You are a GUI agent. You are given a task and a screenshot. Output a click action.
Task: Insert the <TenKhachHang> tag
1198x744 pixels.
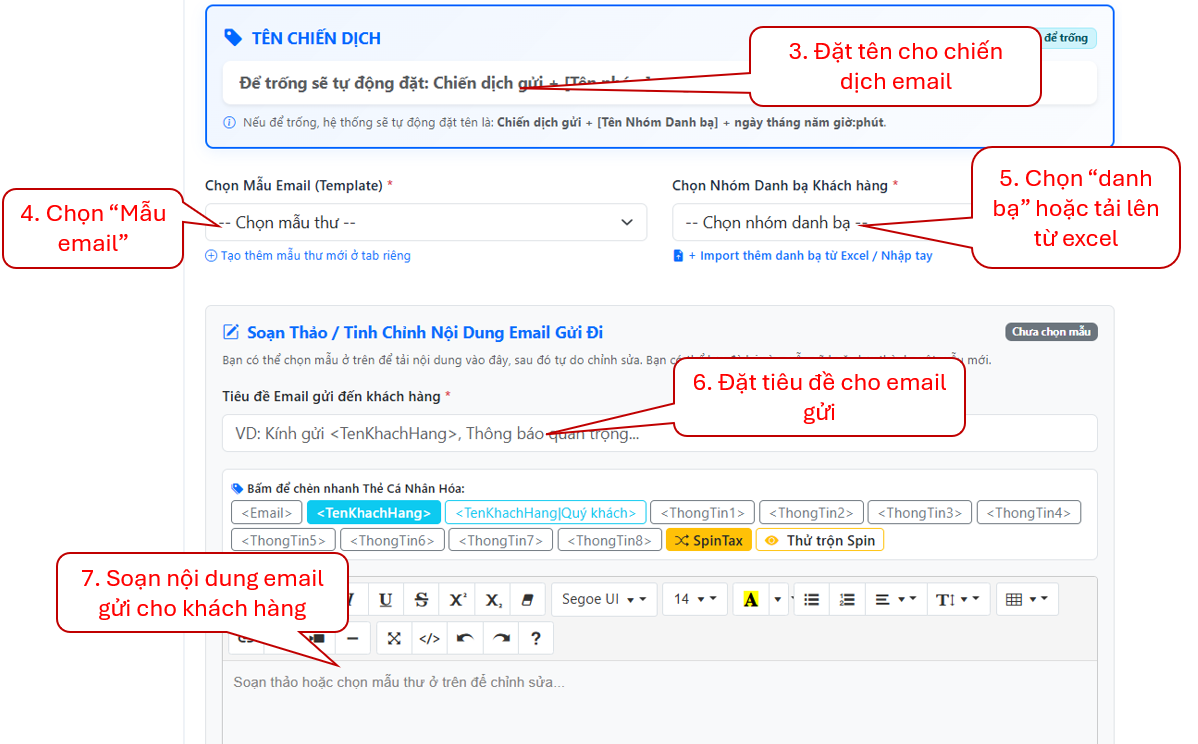click(374, 513)
